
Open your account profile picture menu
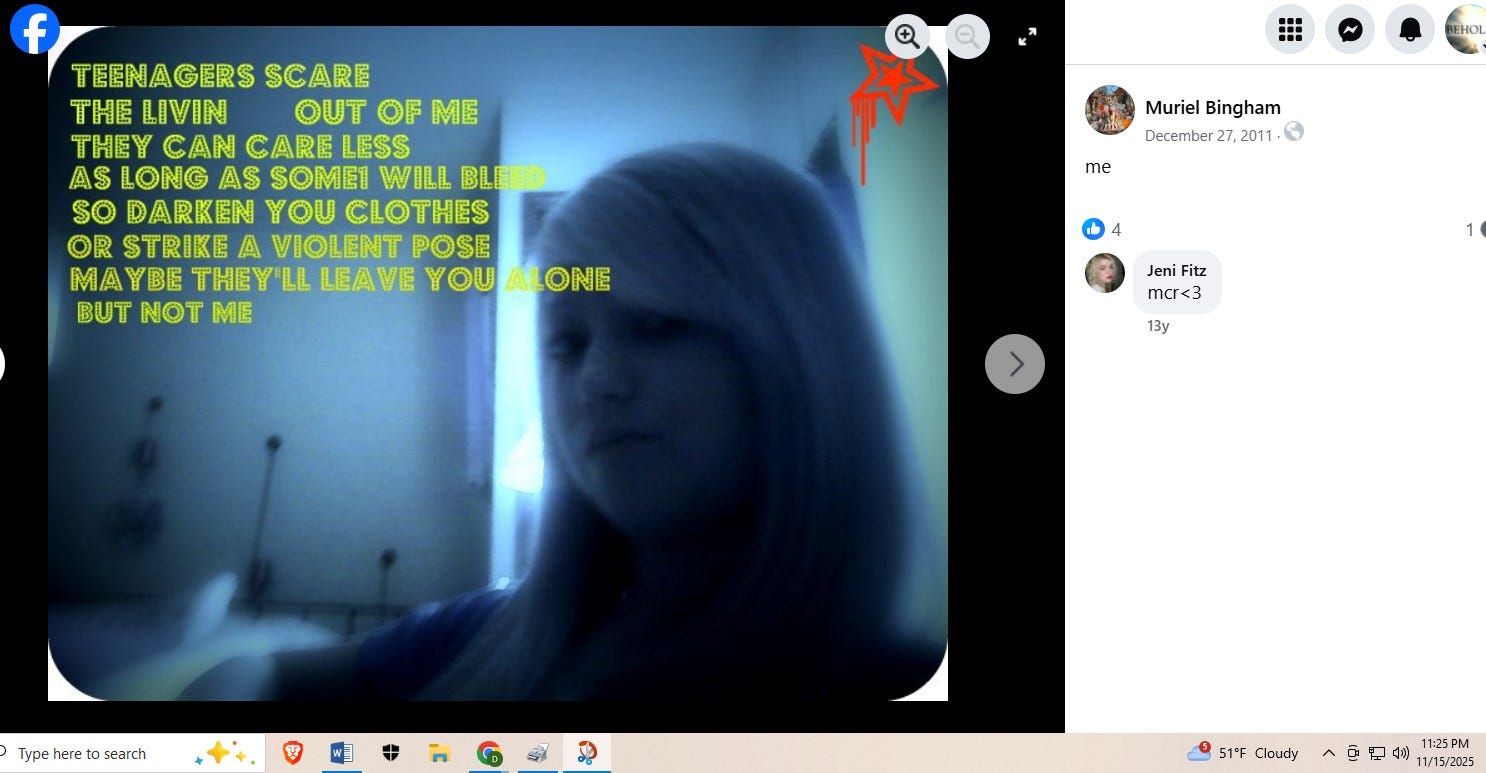pos(1466,29)
